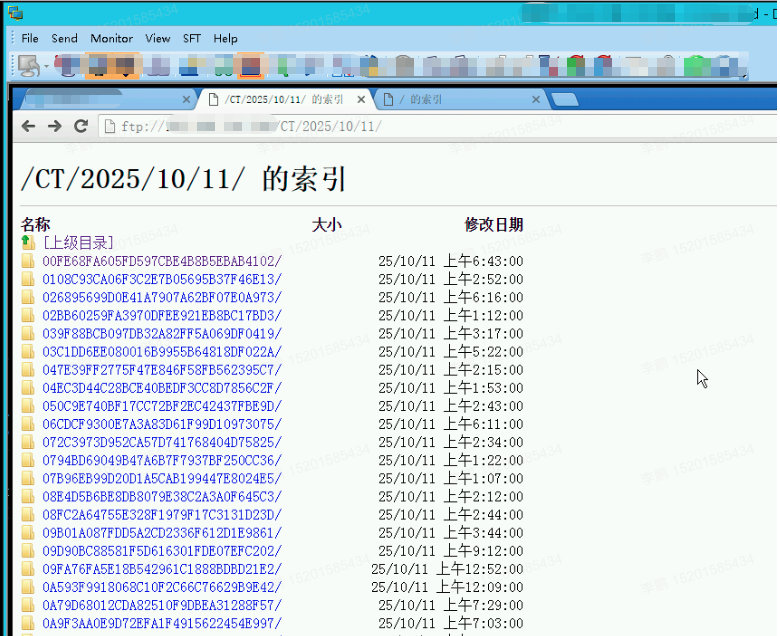Switch to the '/CT/2025/10/11/ 的索引' tab
Image resolution: width=780 pixels, height=636 pixels.
284,99
